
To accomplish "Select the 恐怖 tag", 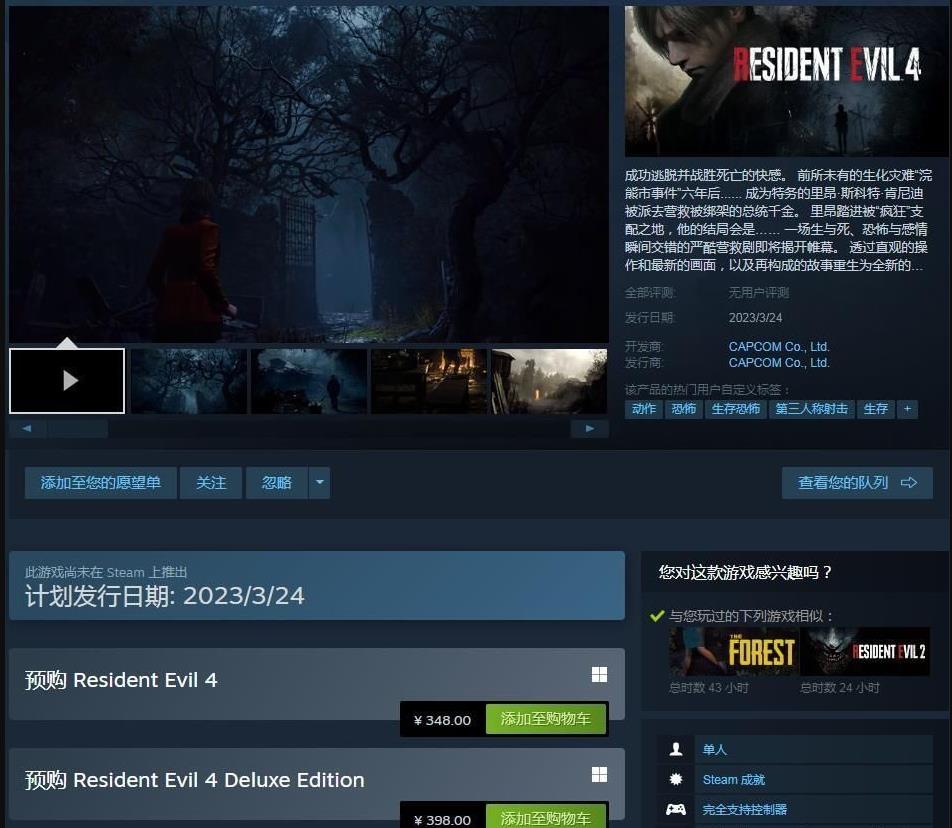I will coord(684,409).
